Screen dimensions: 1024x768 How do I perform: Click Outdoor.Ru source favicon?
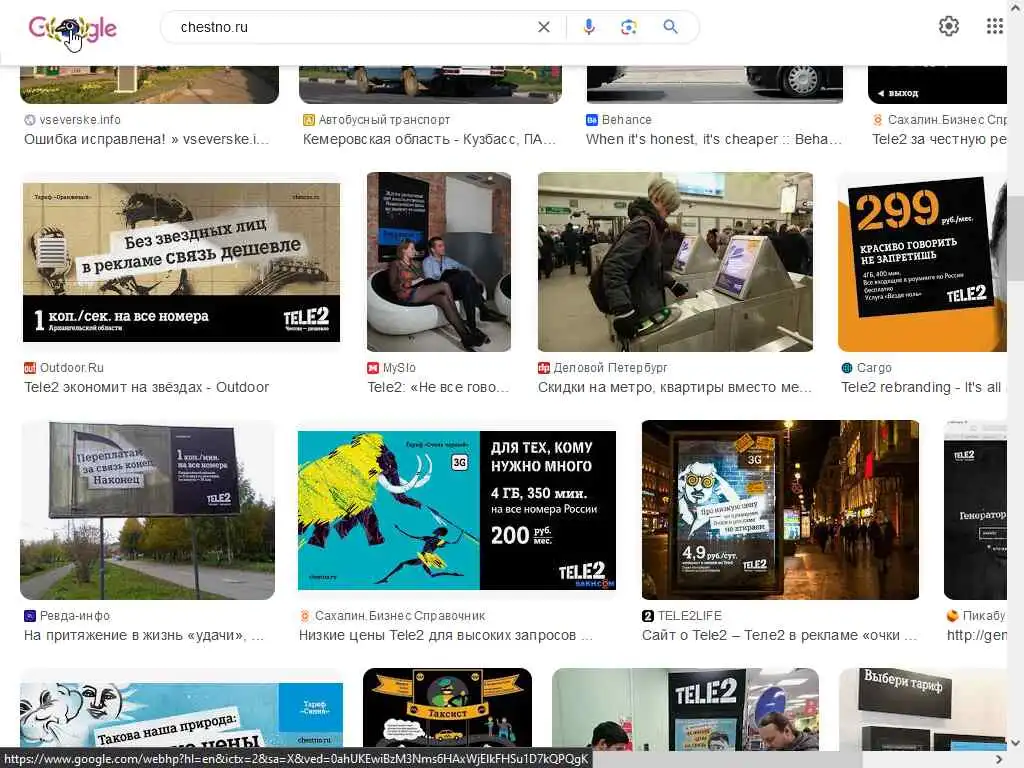(x=29, y=368)
